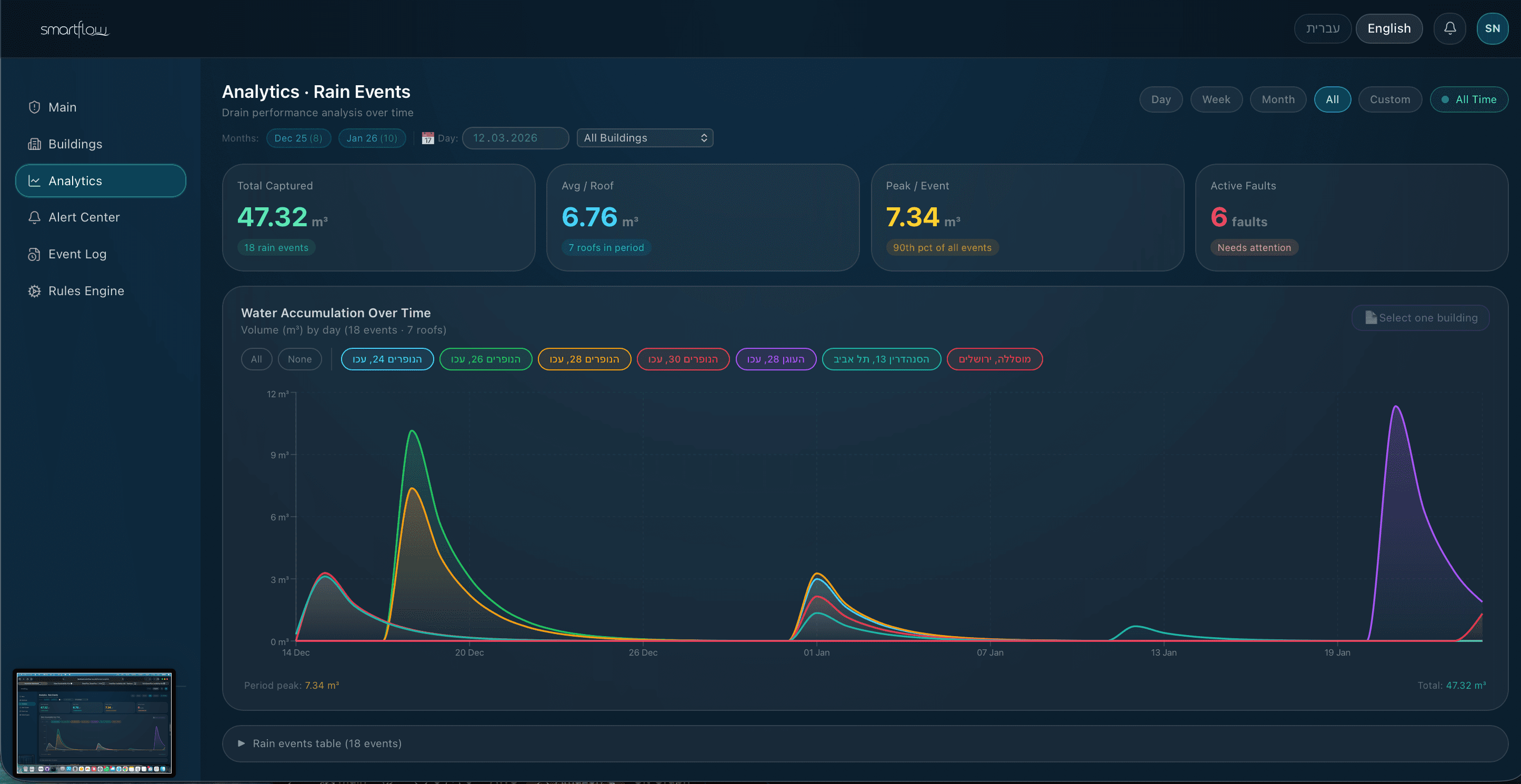
Task: Toggle the מוסללה, ירושלים legend pill
Action: tap(994, 359)
